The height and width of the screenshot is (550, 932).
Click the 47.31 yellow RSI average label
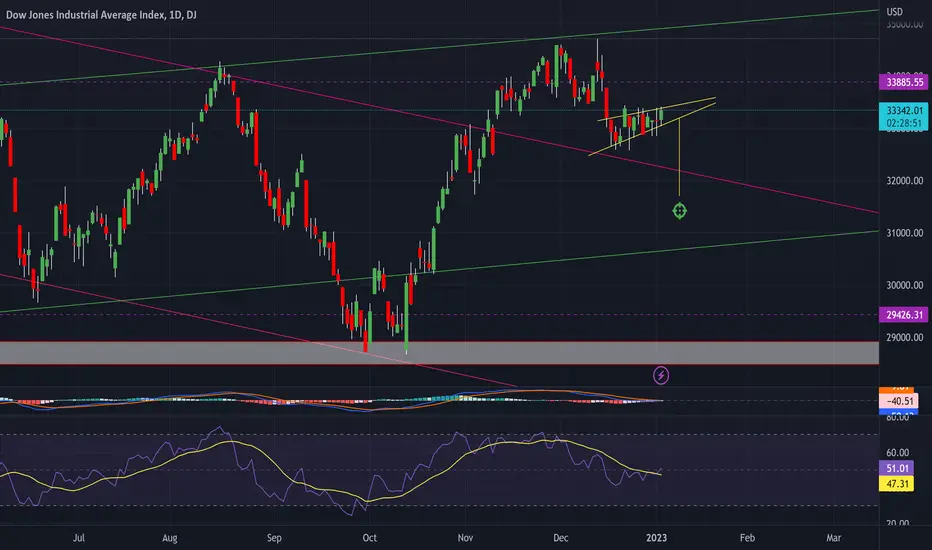click(x=897, y=483)
